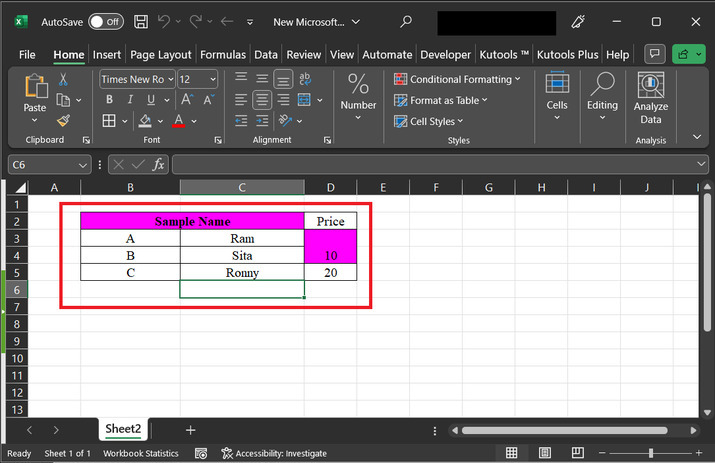Viewport: 715px width, 463px height.
Task: Decrease font size with smaller A icon
Action: [x=208, y=99]
